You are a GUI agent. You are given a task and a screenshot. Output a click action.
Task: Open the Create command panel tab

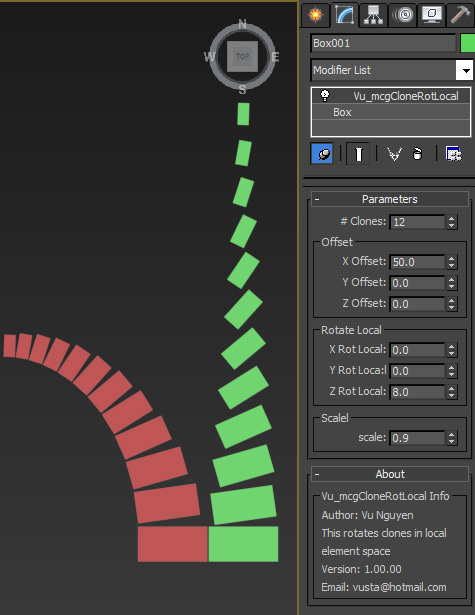click(315, 15)
